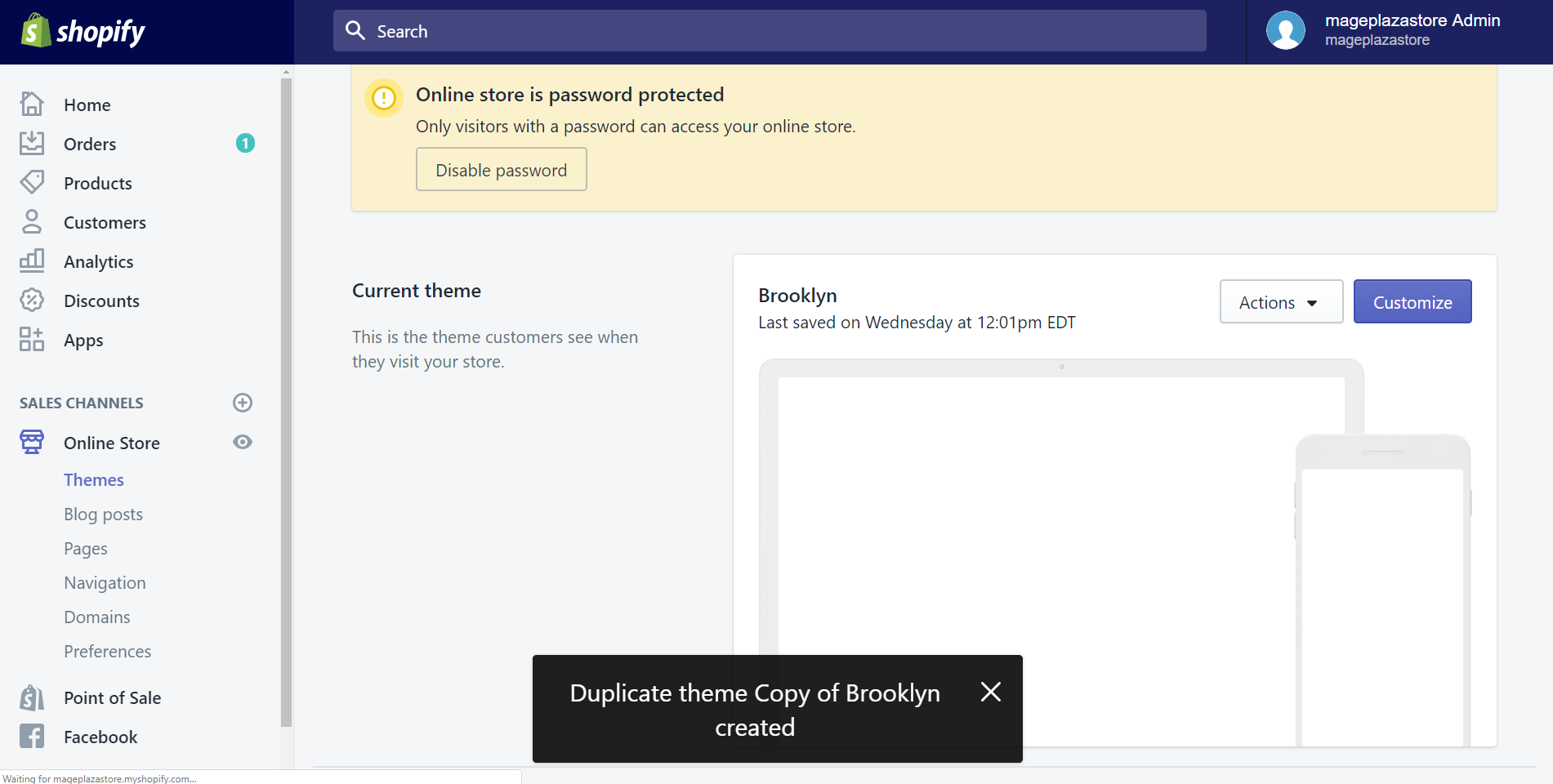Click the Home icon in sidebar
The width and height of the screenshot is (1553, 784).
pyautogui.click(x=32, y=104)
